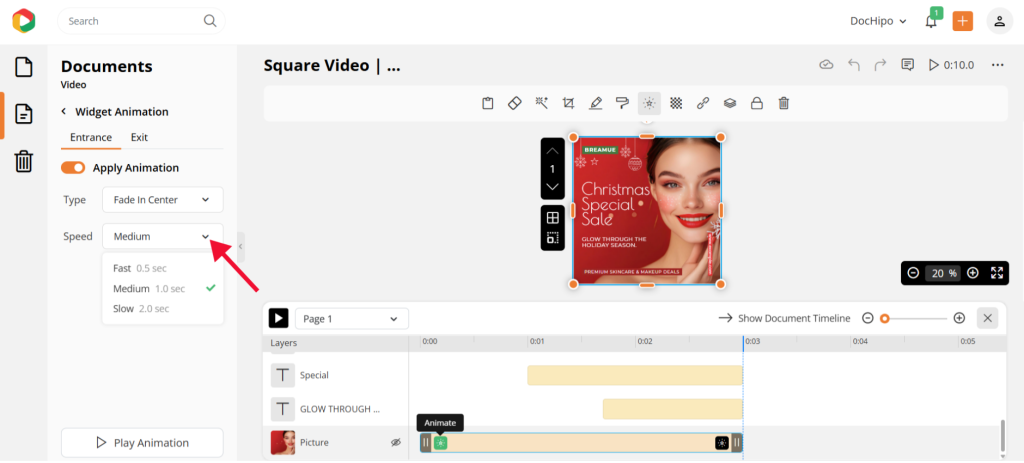Open the blank document sidebar icon

click(x=24, y=67)
